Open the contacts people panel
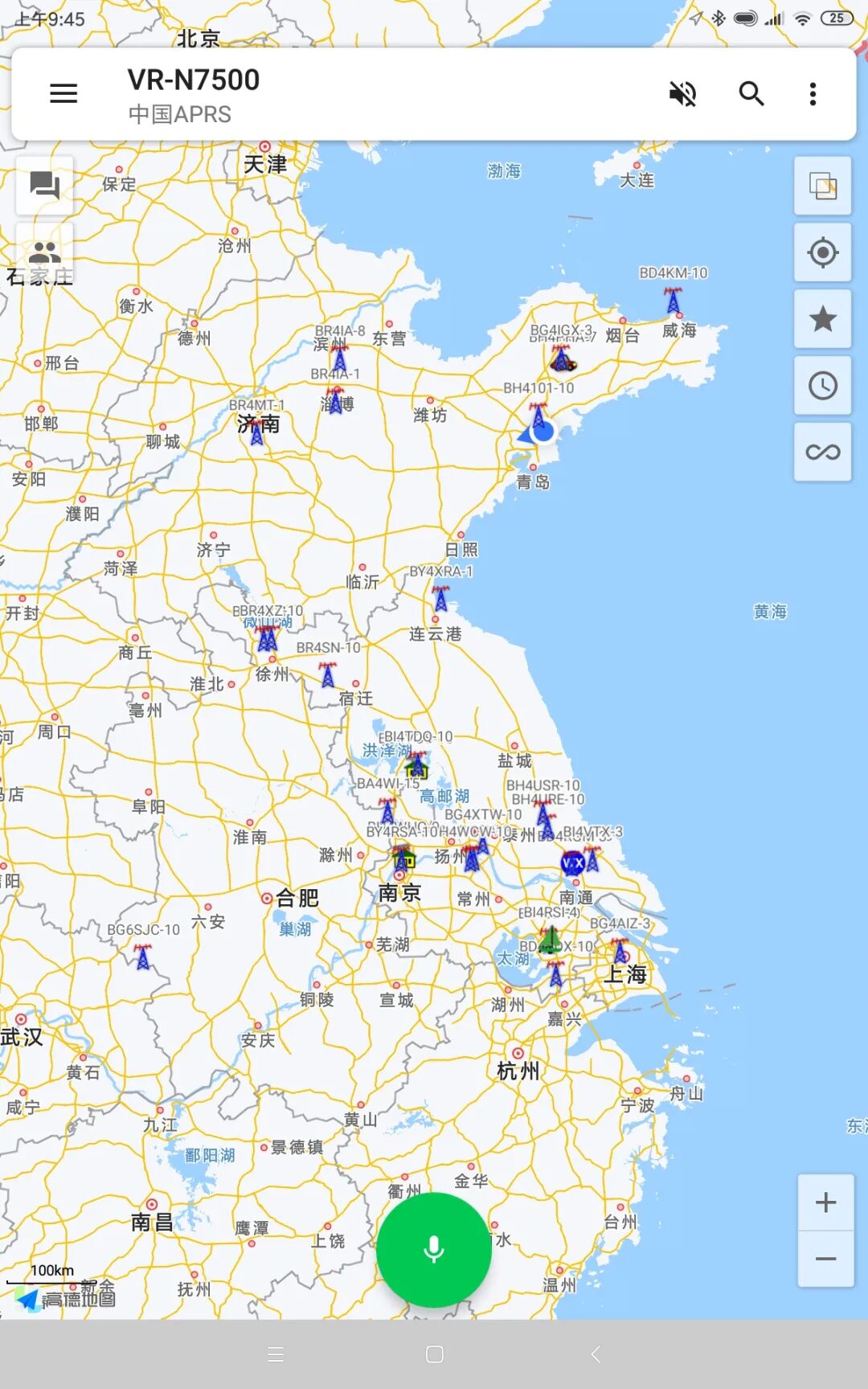868x1389 pixels. click(x=45, y=251)
